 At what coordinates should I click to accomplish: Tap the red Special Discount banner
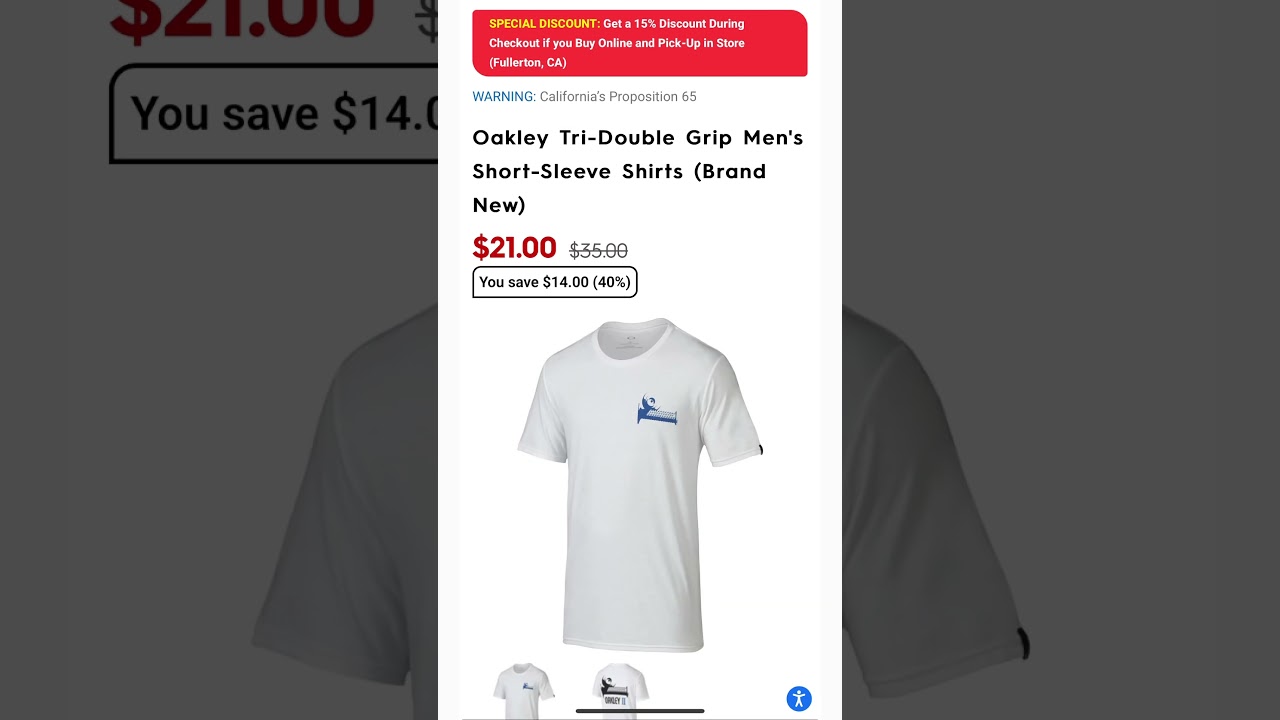pyautogui.click(x=640, y=43)
